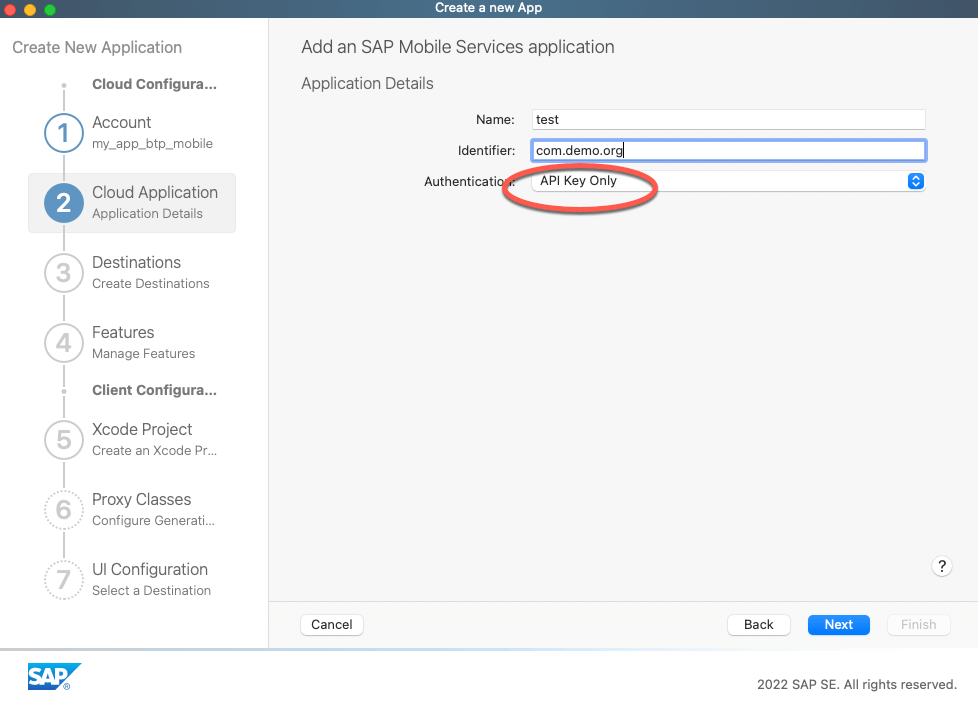Go to the Account step label

(x=122, y=122)
